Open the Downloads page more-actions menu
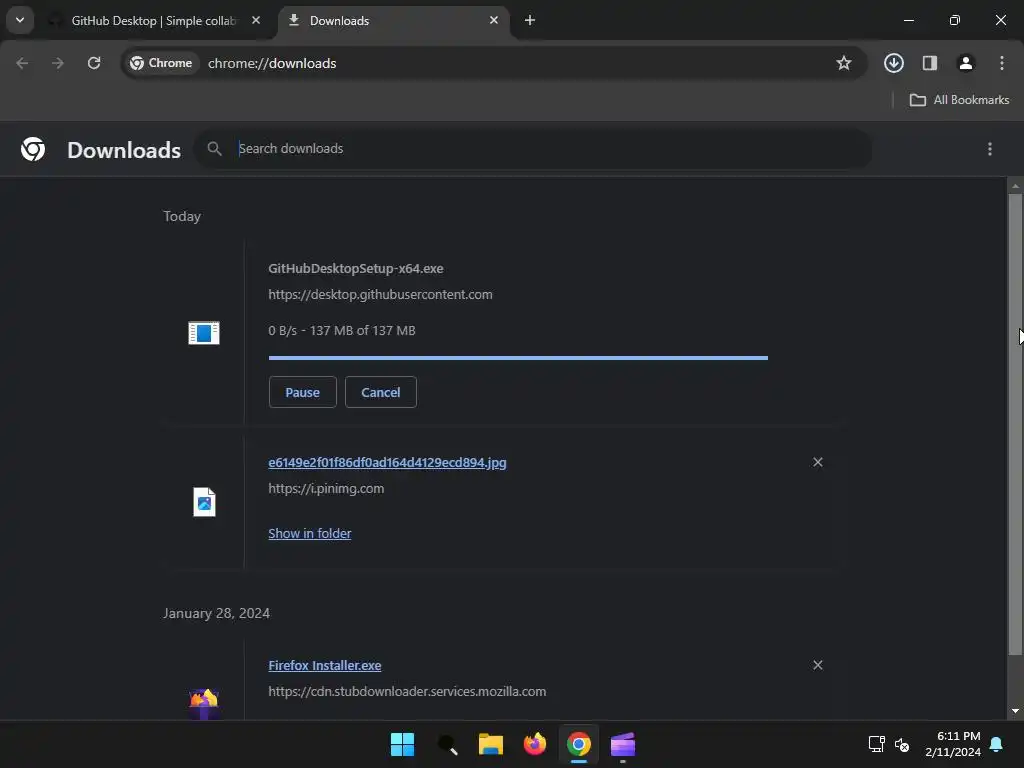Image resolution: width=1024 pixels, height=768 pixels. tap(990, 150)
